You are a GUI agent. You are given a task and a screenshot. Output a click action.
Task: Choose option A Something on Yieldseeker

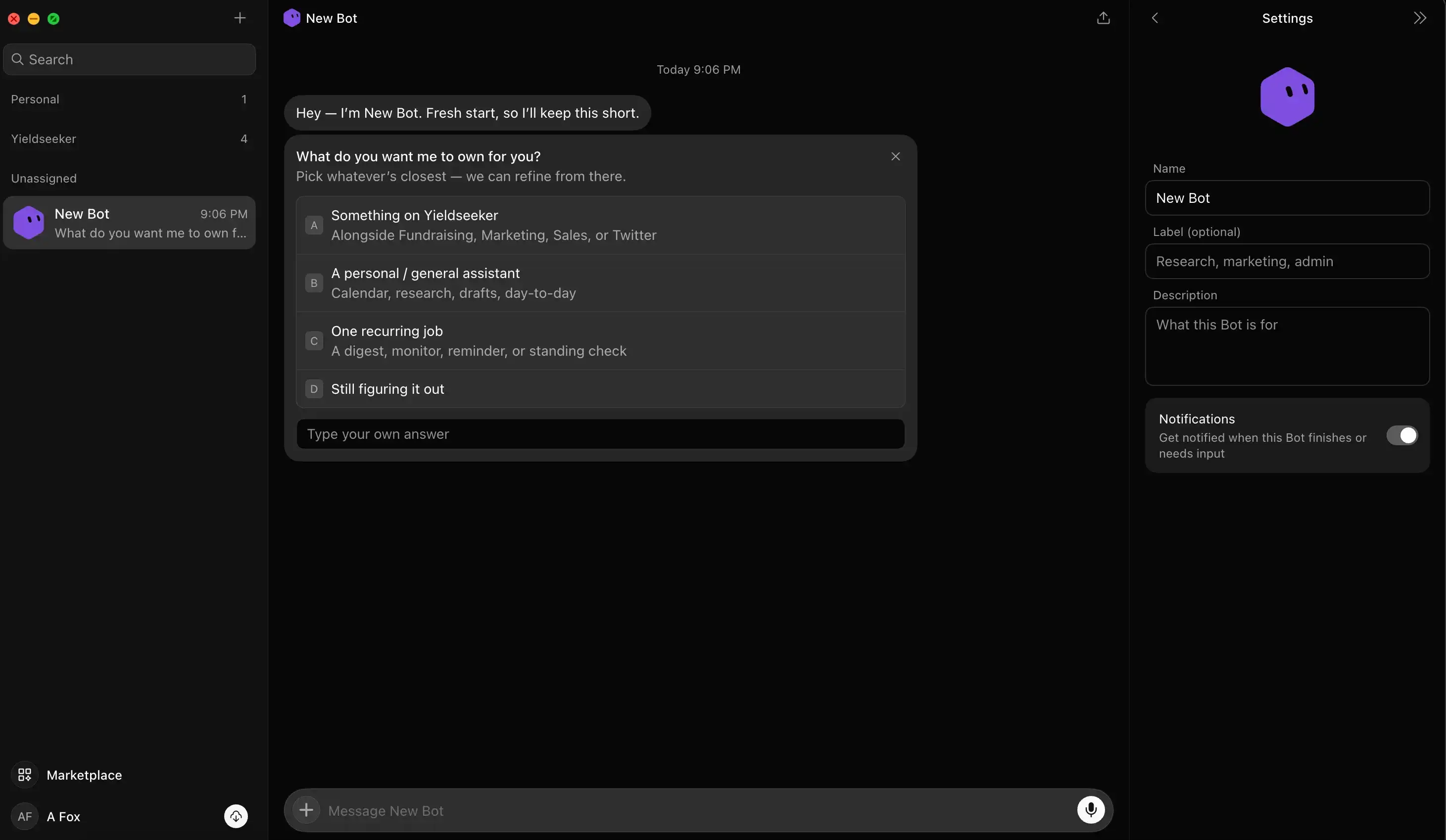tap(600, 226)
